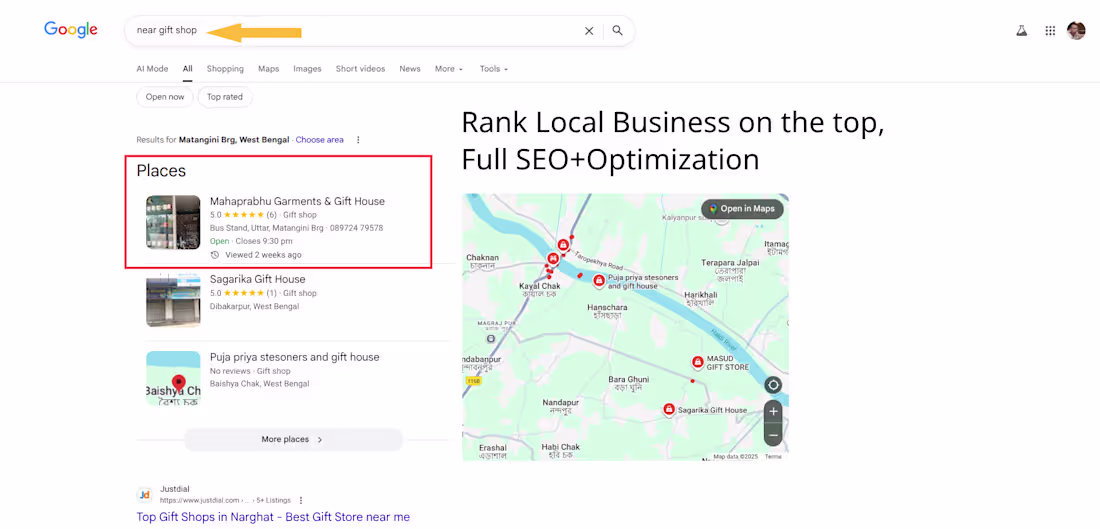This screenshot has width=1100, height=529.
Task: Select the All tab
Action: [187, 69]
